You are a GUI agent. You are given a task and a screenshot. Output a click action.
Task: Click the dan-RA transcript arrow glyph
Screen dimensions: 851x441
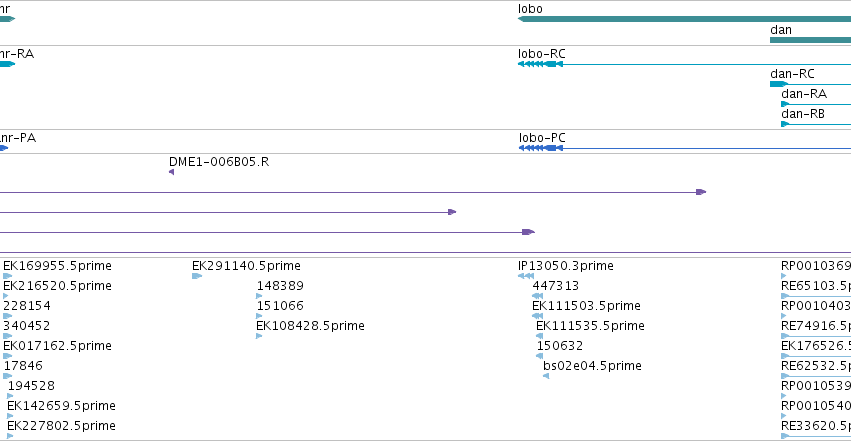click(x=785, y=104)
